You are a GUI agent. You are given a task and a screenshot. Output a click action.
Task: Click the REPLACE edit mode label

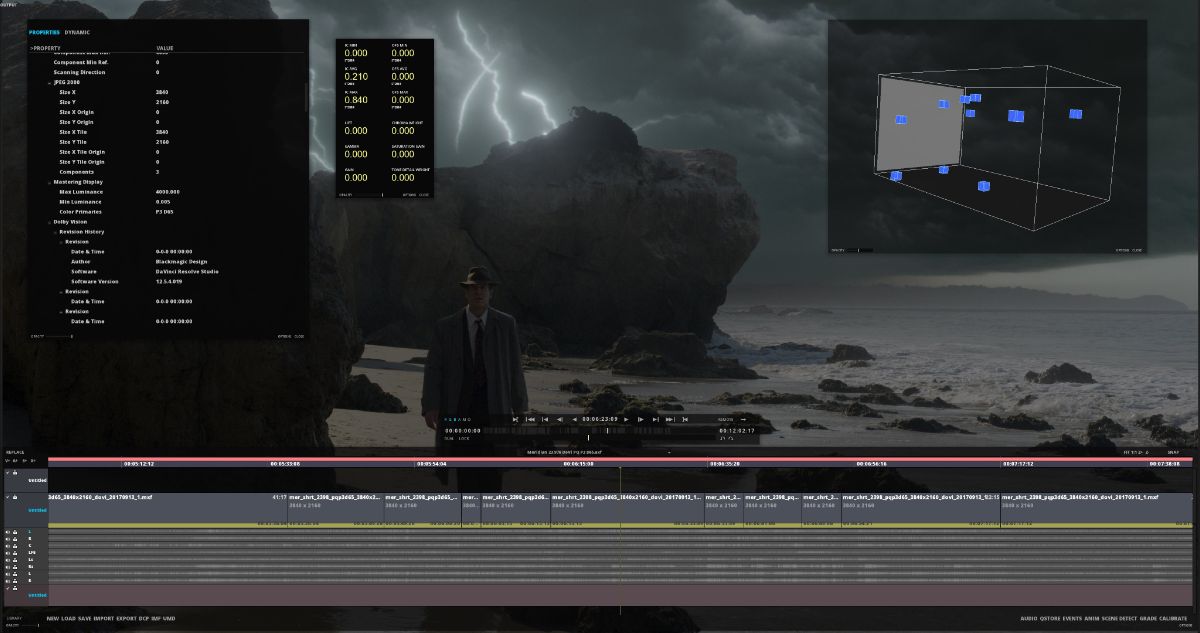(14, 452)
